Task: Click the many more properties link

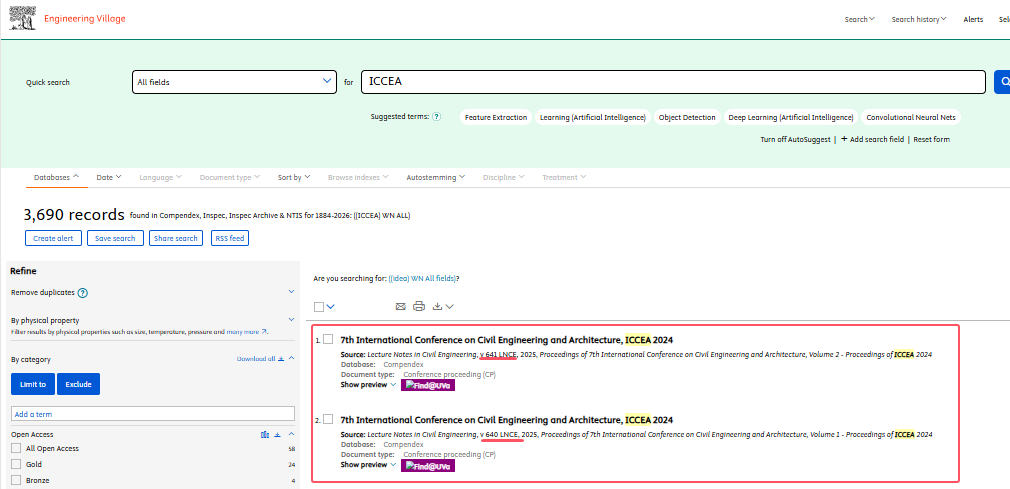Action: tap(246, 332)
